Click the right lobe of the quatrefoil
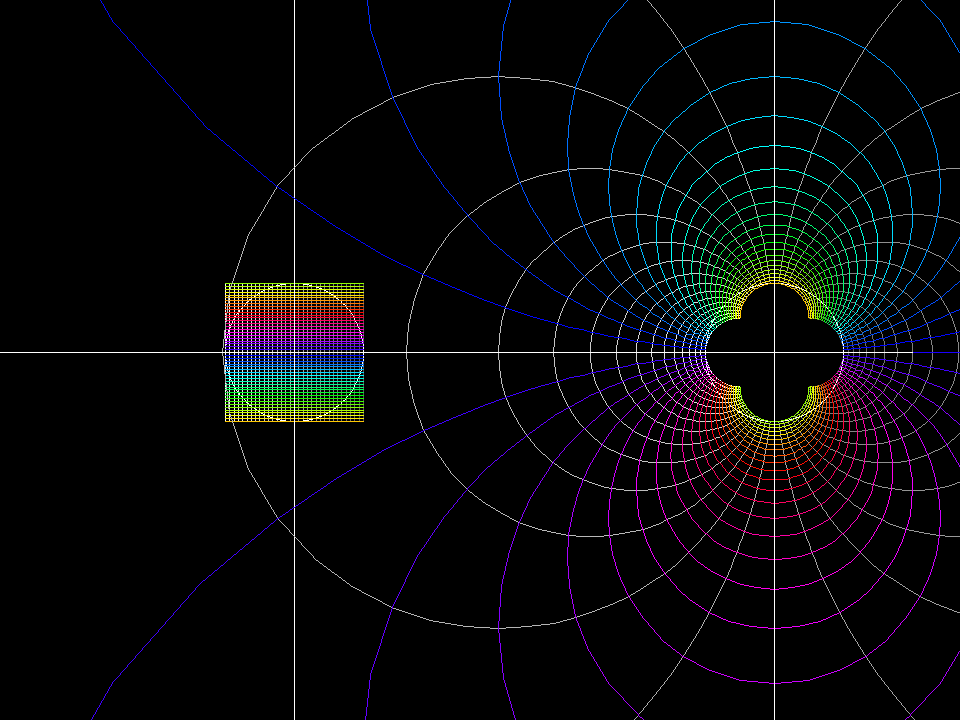The height and width of the screenshot is (720, 960). point(833,352)
